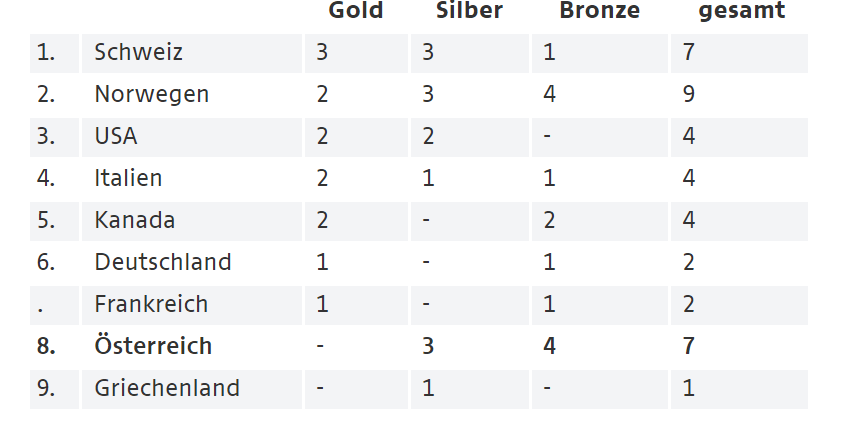Click the Deutschland country cell
The image size is (858, 443).
point(163,263)
